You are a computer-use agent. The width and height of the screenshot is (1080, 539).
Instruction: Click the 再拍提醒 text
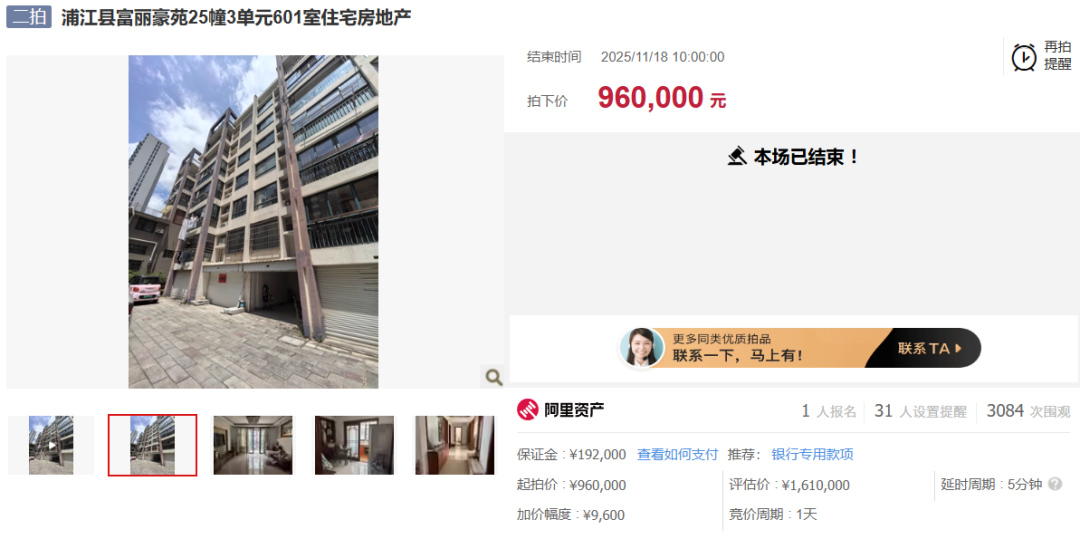coord(1058,56)
